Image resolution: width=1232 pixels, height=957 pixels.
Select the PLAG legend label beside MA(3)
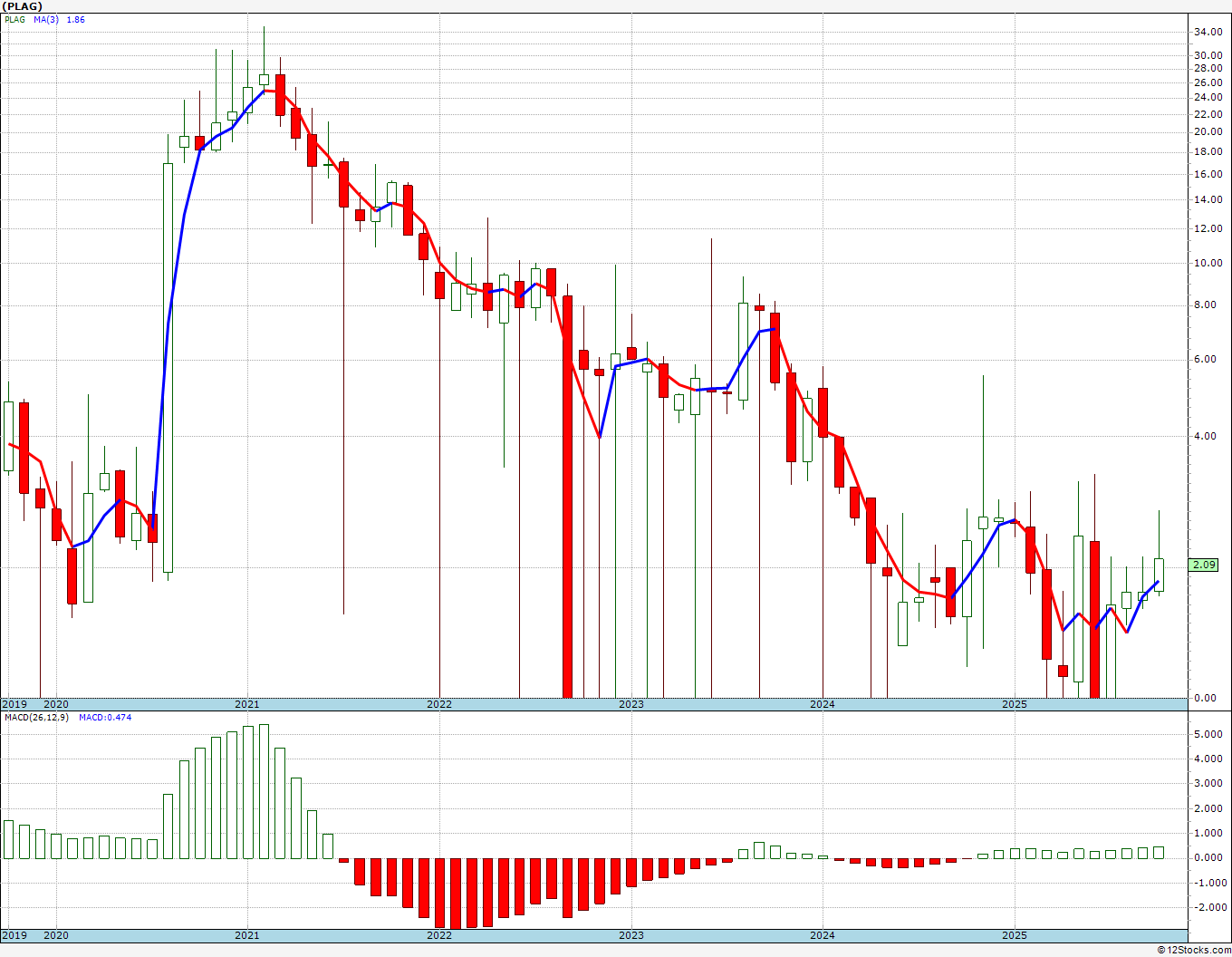(x=14, y=19)
